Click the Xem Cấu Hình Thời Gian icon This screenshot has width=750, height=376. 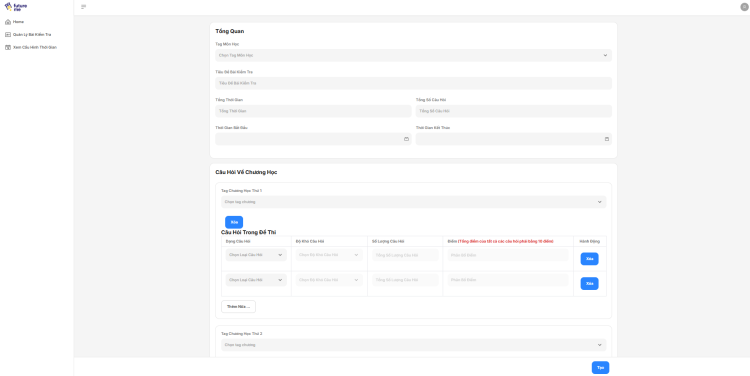[8, 47]
